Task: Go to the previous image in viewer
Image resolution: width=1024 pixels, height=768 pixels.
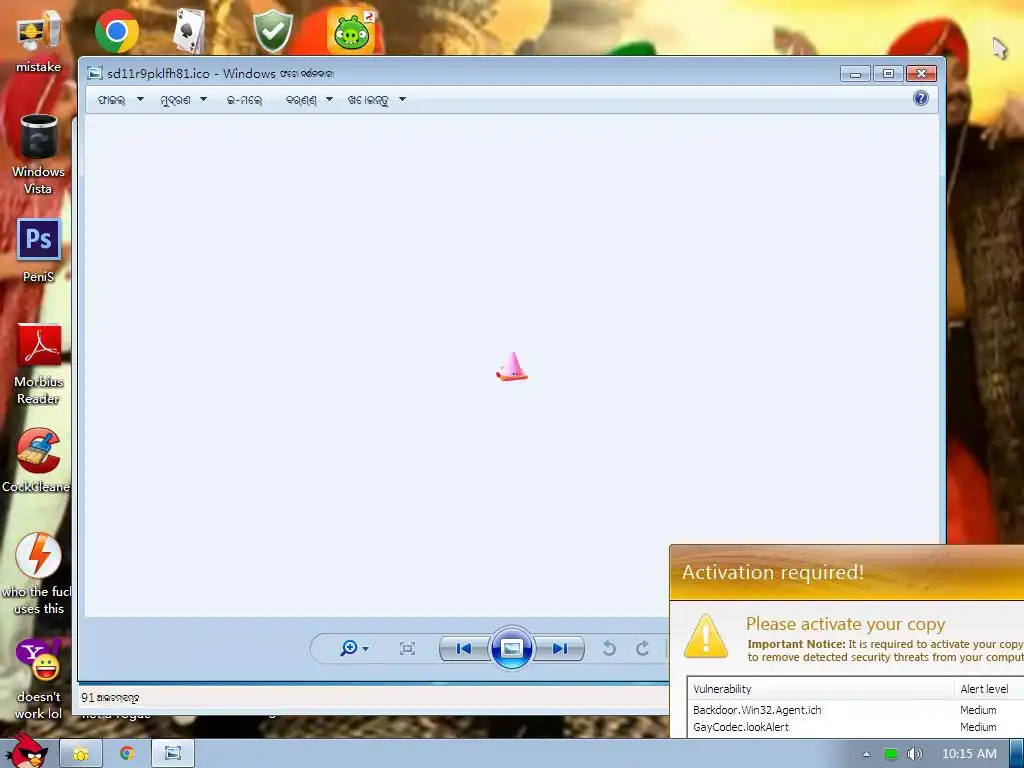Action: click(464, 648)
